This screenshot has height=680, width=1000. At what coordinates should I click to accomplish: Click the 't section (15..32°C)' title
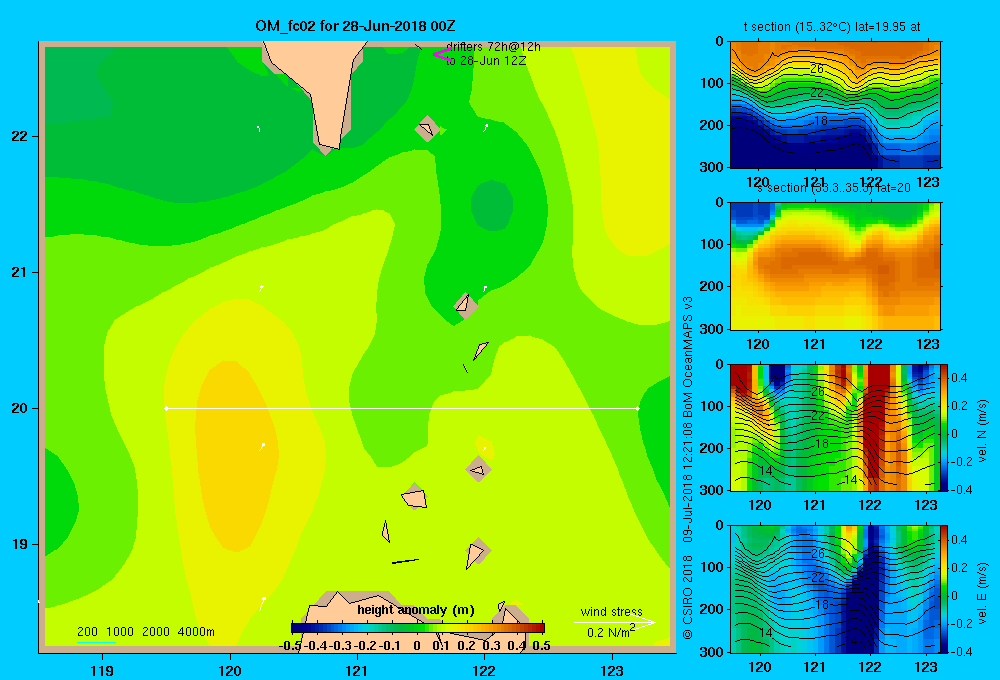click(x=832, y=27)
